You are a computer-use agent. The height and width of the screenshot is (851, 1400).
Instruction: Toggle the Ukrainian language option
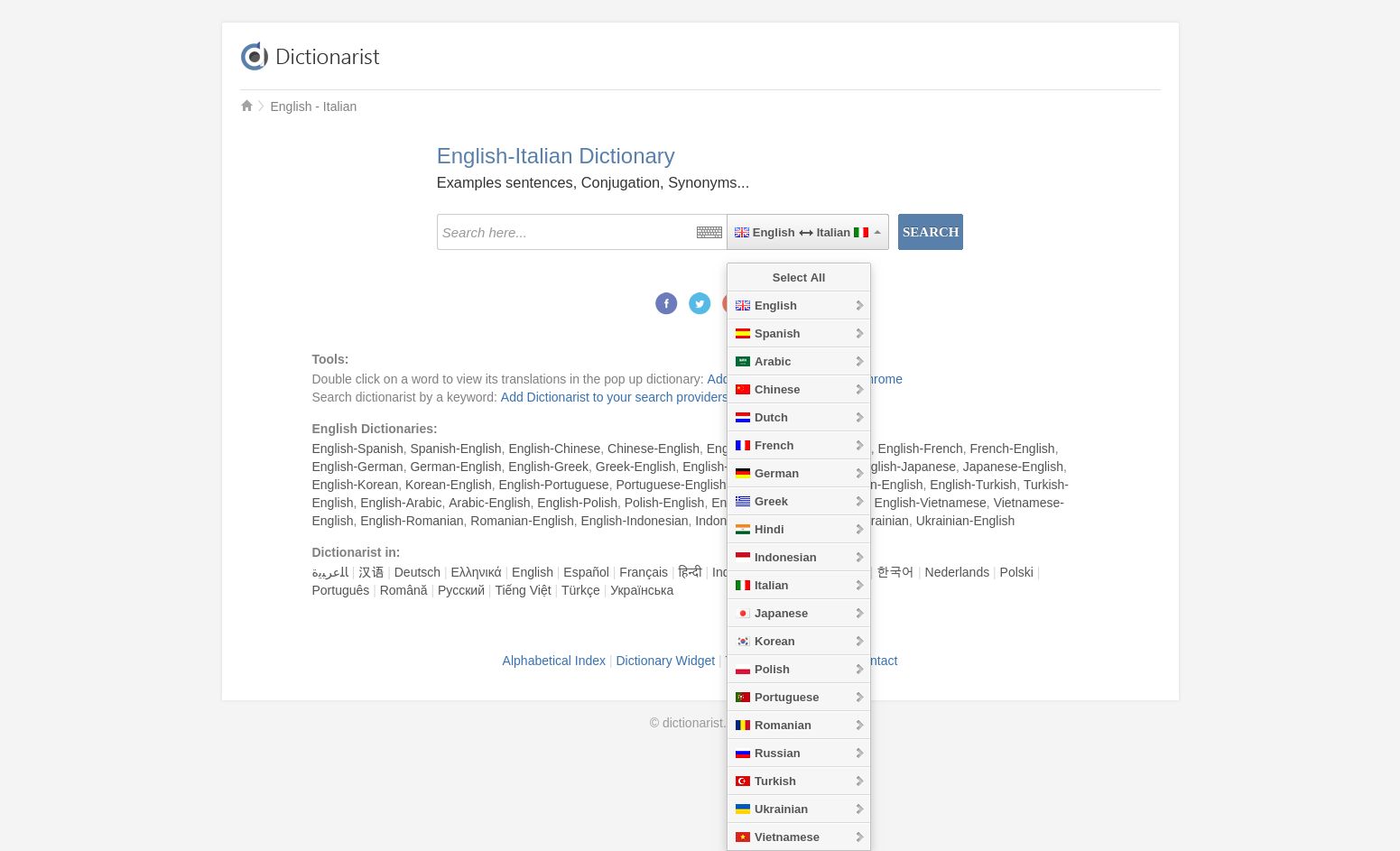pyautogui.click(x=781, y=809)
